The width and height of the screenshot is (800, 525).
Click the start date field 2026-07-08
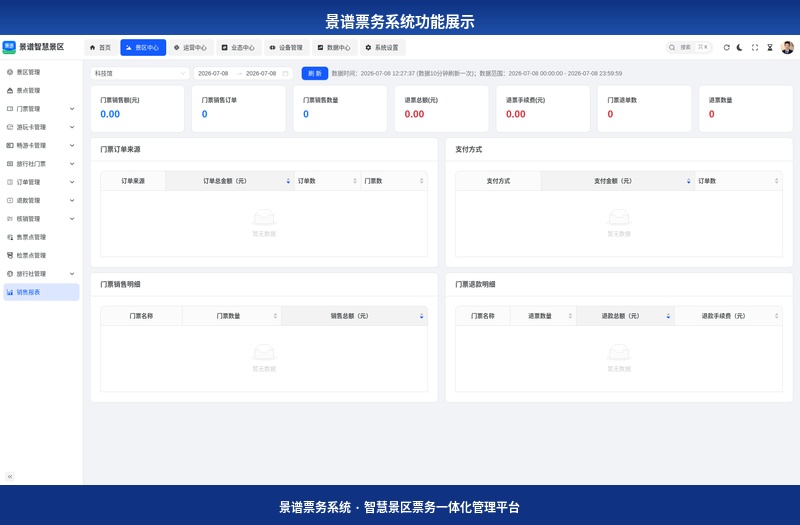tap(213, 73)
